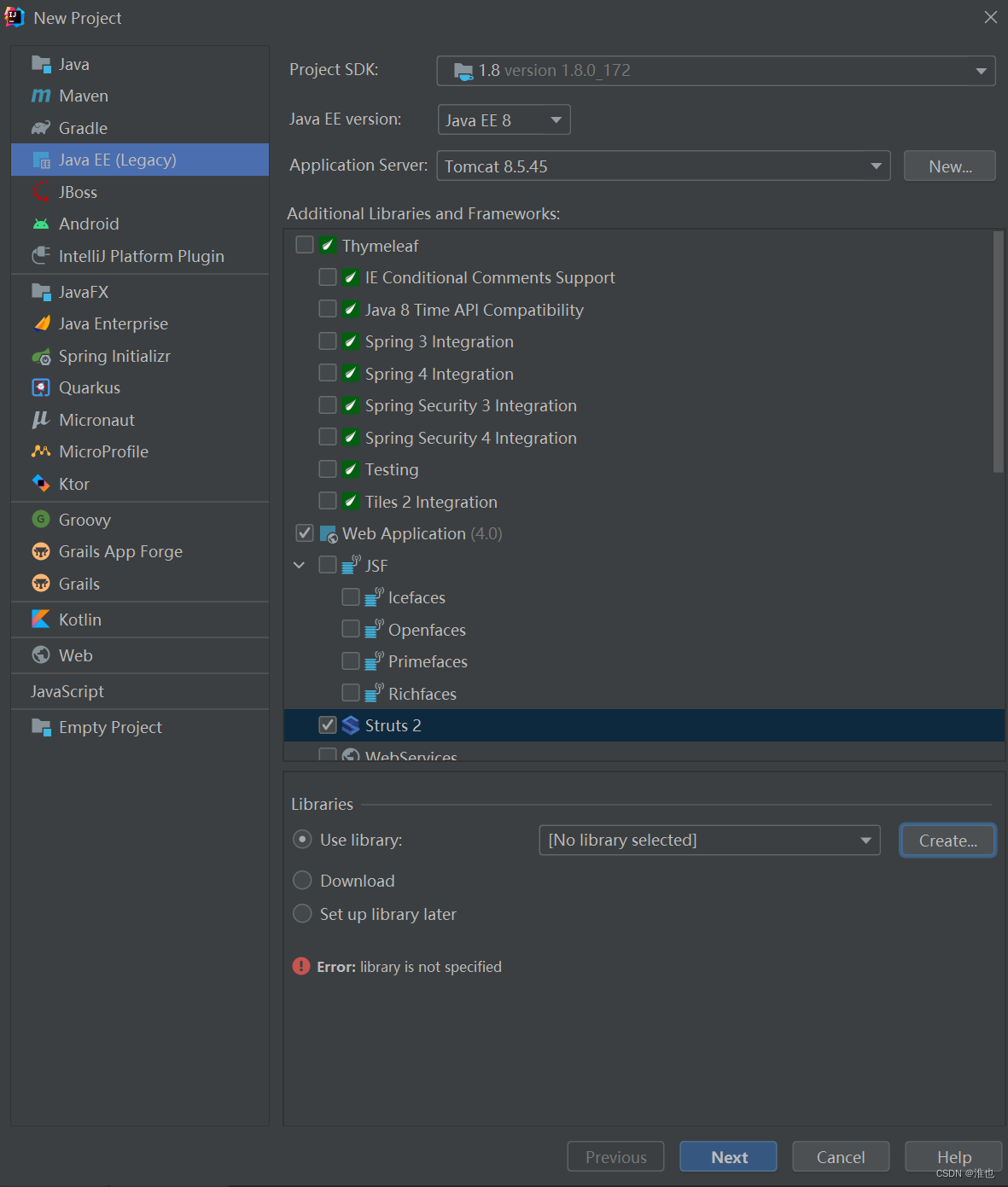Viewport: 1008px width, 1187px height.
Task: Select Kotlin project type
Action: pyautogui.click(x=140, y=620)
